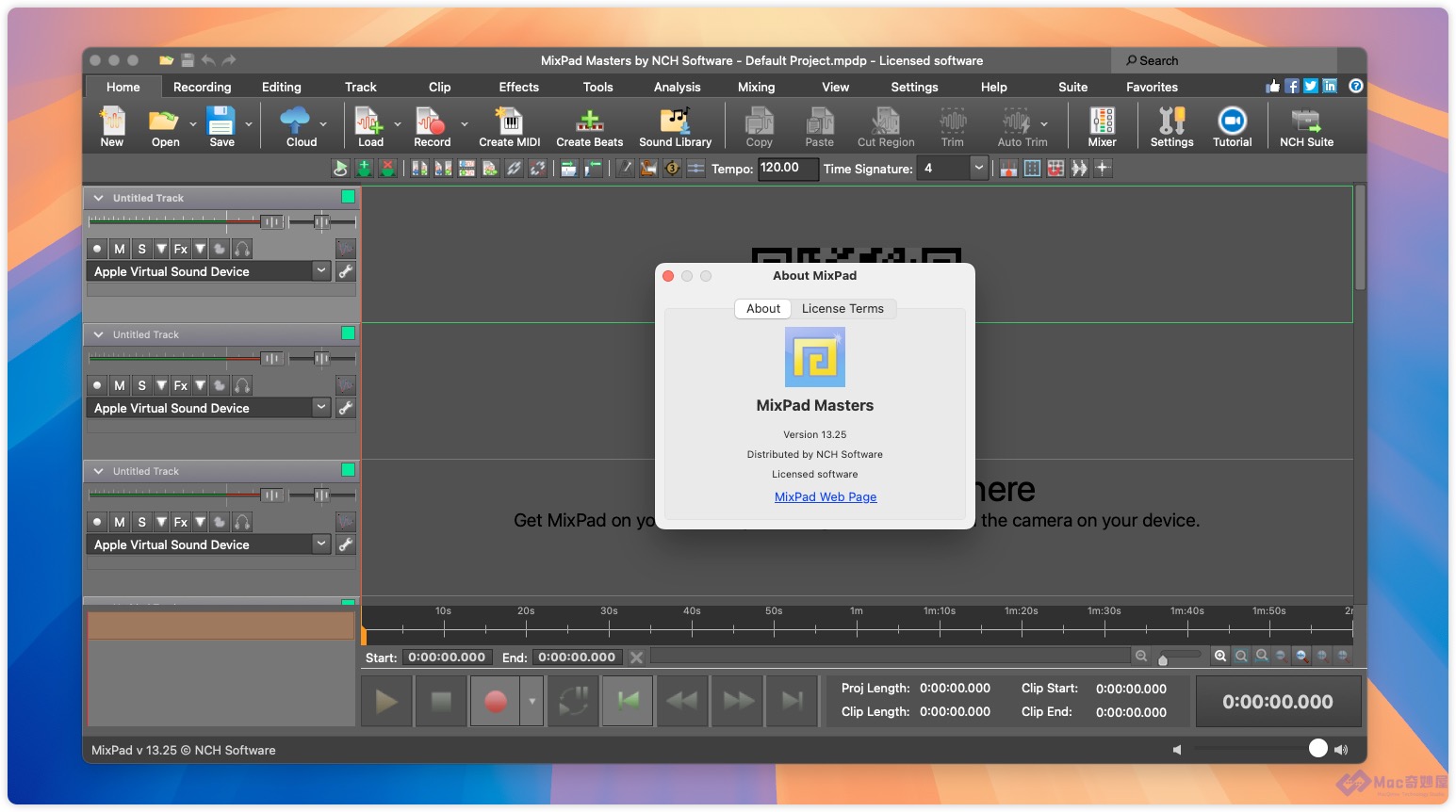The height and width of the screenshot is (812, 1456).
Task: Mute the third Untitled Track
Action: pos(120,522)
